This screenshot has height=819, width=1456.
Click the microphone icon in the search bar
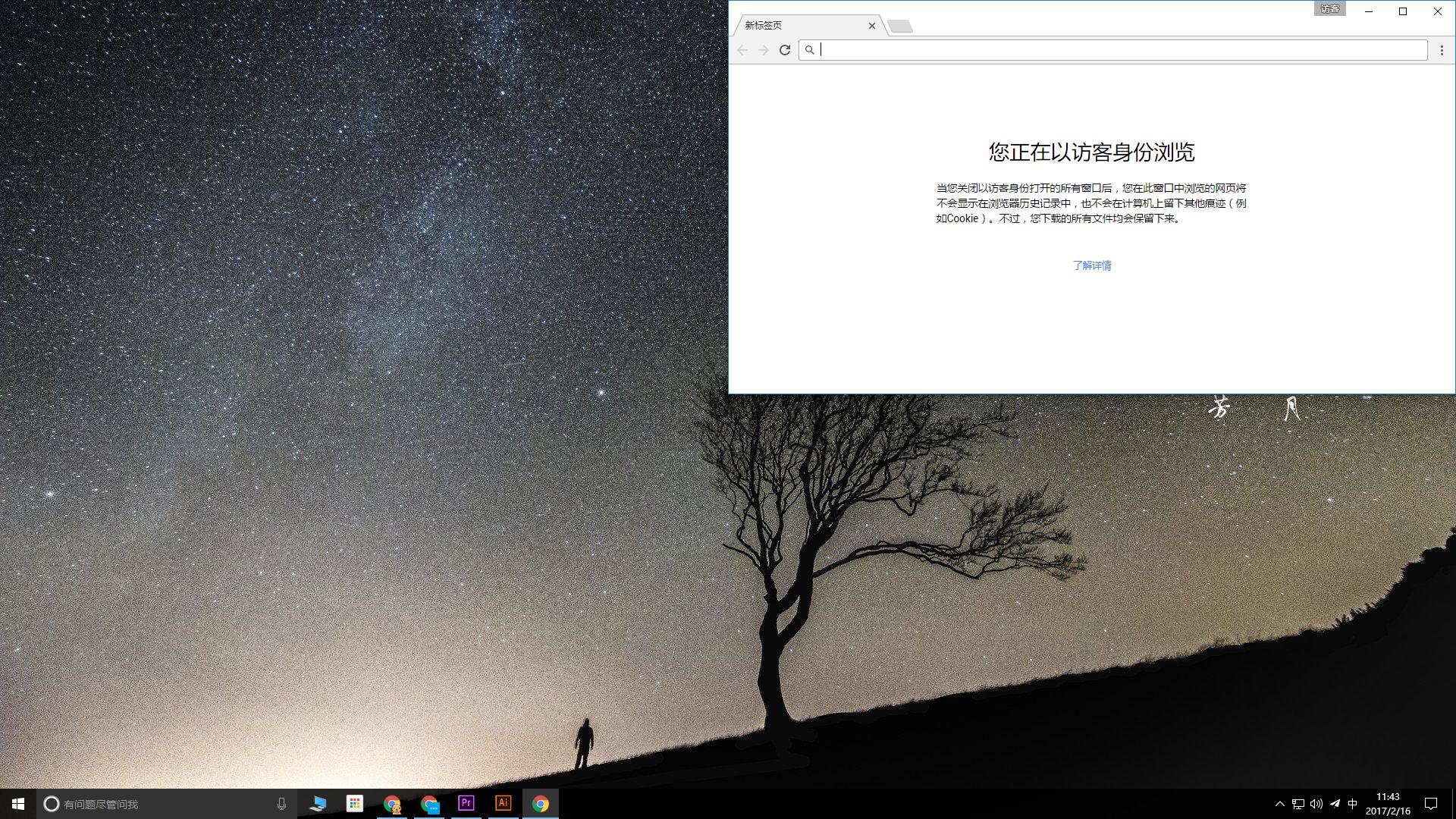pos(281,804)
